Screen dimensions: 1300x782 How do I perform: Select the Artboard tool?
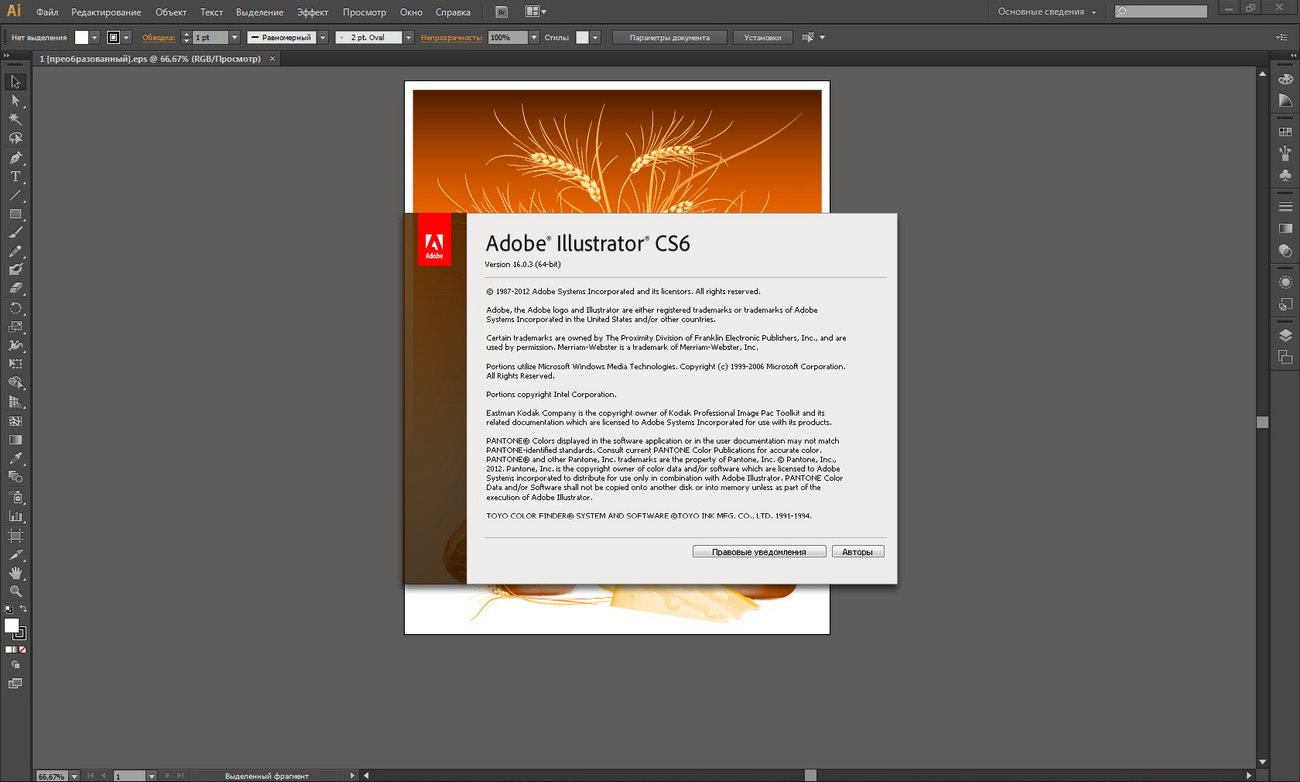[x=15, y=535]
